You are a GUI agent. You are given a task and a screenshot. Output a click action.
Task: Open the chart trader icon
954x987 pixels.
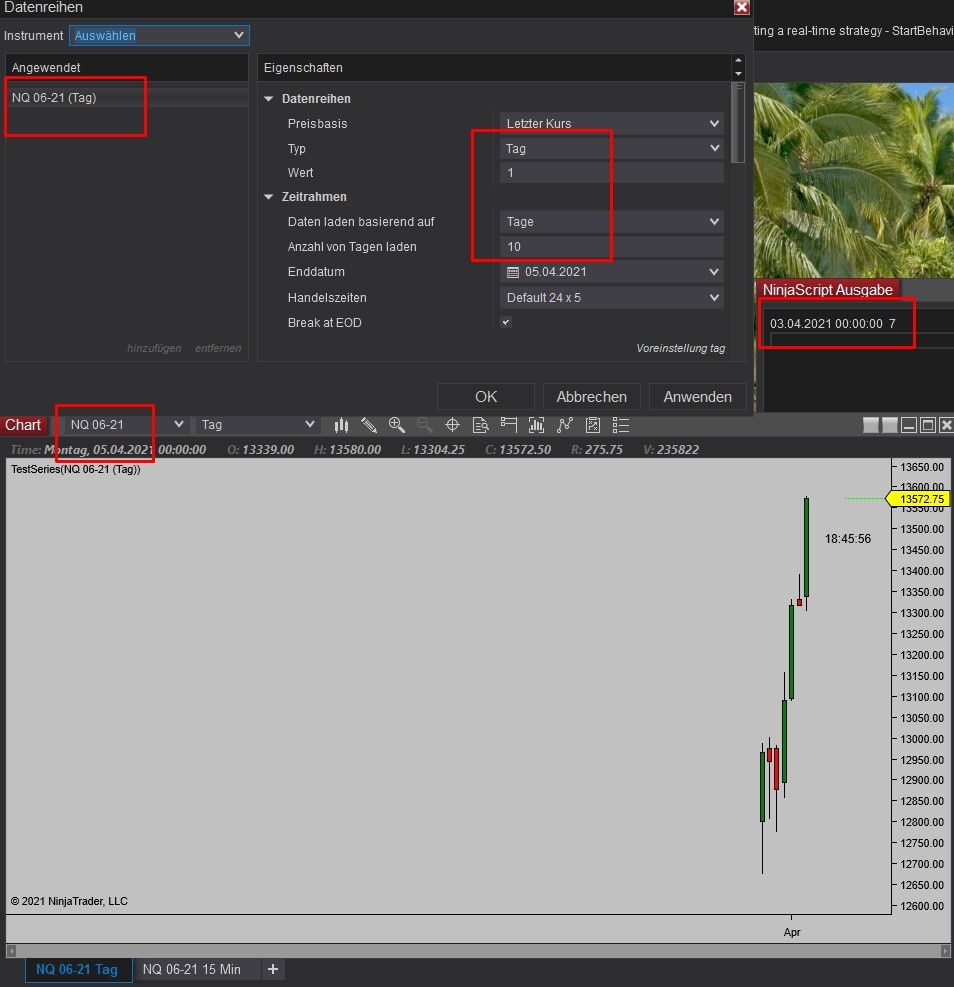508,425
